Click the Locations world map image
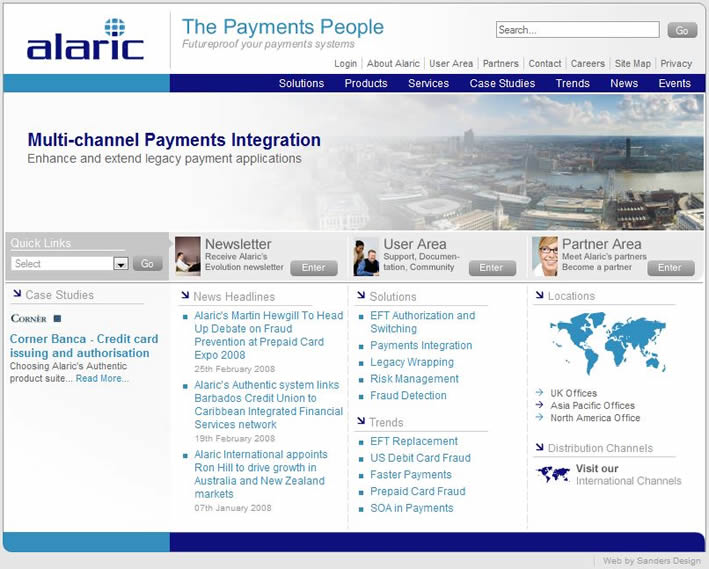 click(x=607, y=342)
